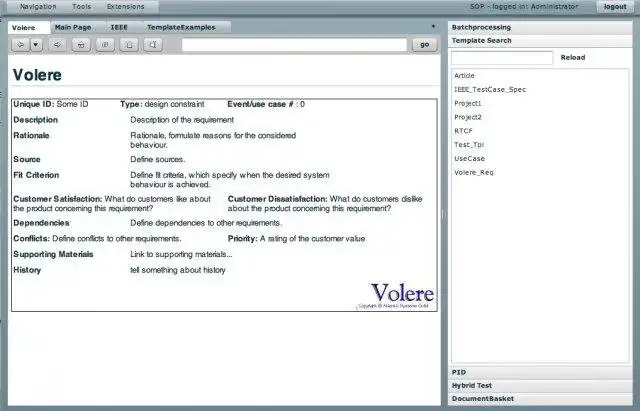Click the 'design constraint' type value
This screenshot has width=640, height=411.
pyautogui.click(x=174, y=104)
